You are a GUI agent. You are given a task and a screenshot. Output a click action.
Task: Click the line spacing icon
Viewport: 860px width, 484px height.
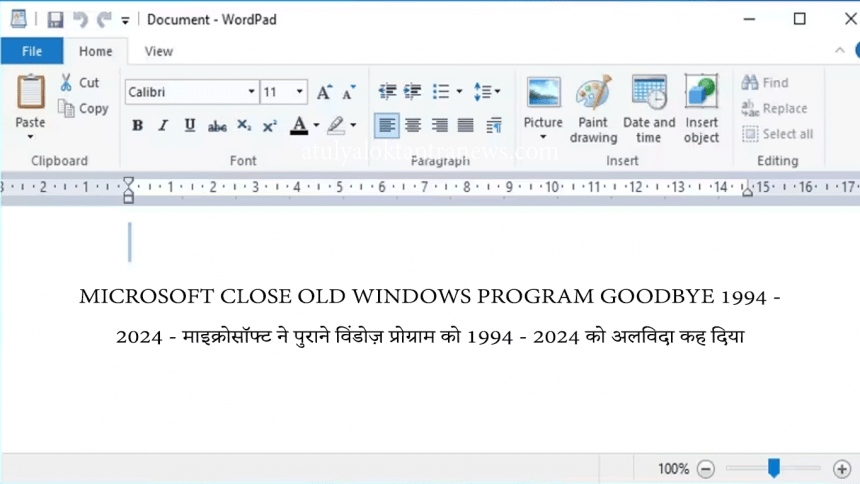click(482, 91)
